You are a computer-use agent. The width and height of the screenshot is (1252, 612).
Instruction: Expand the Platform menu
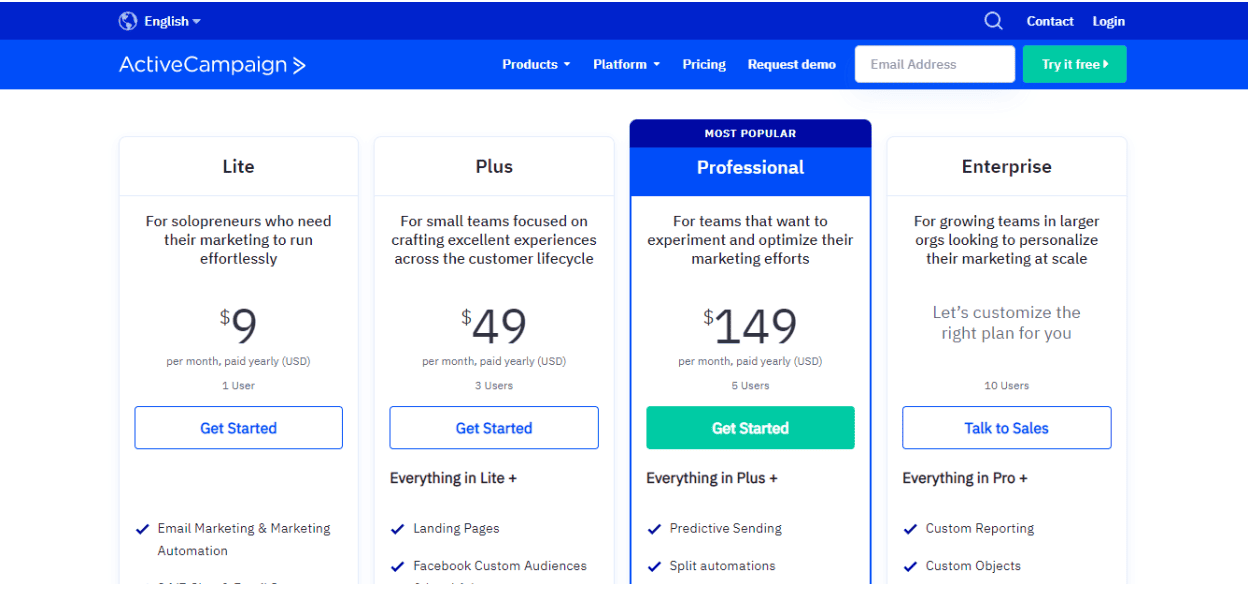pos(626,64)
